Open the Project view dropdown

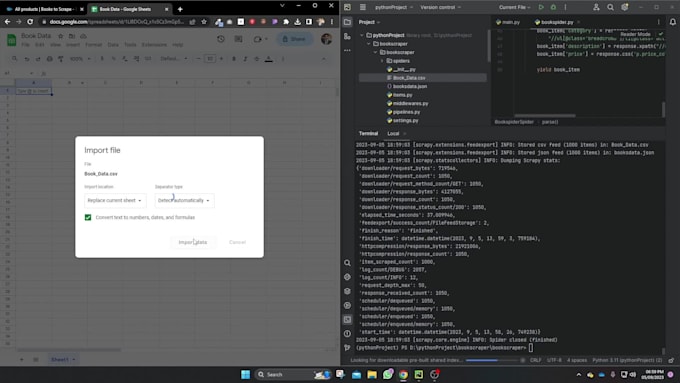click(x=369, y=22)
